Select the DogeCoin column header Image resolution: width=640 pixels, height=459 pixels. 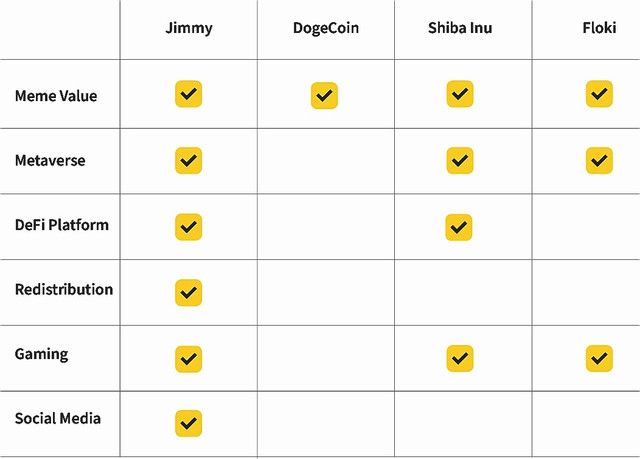[x=325, y=28]
